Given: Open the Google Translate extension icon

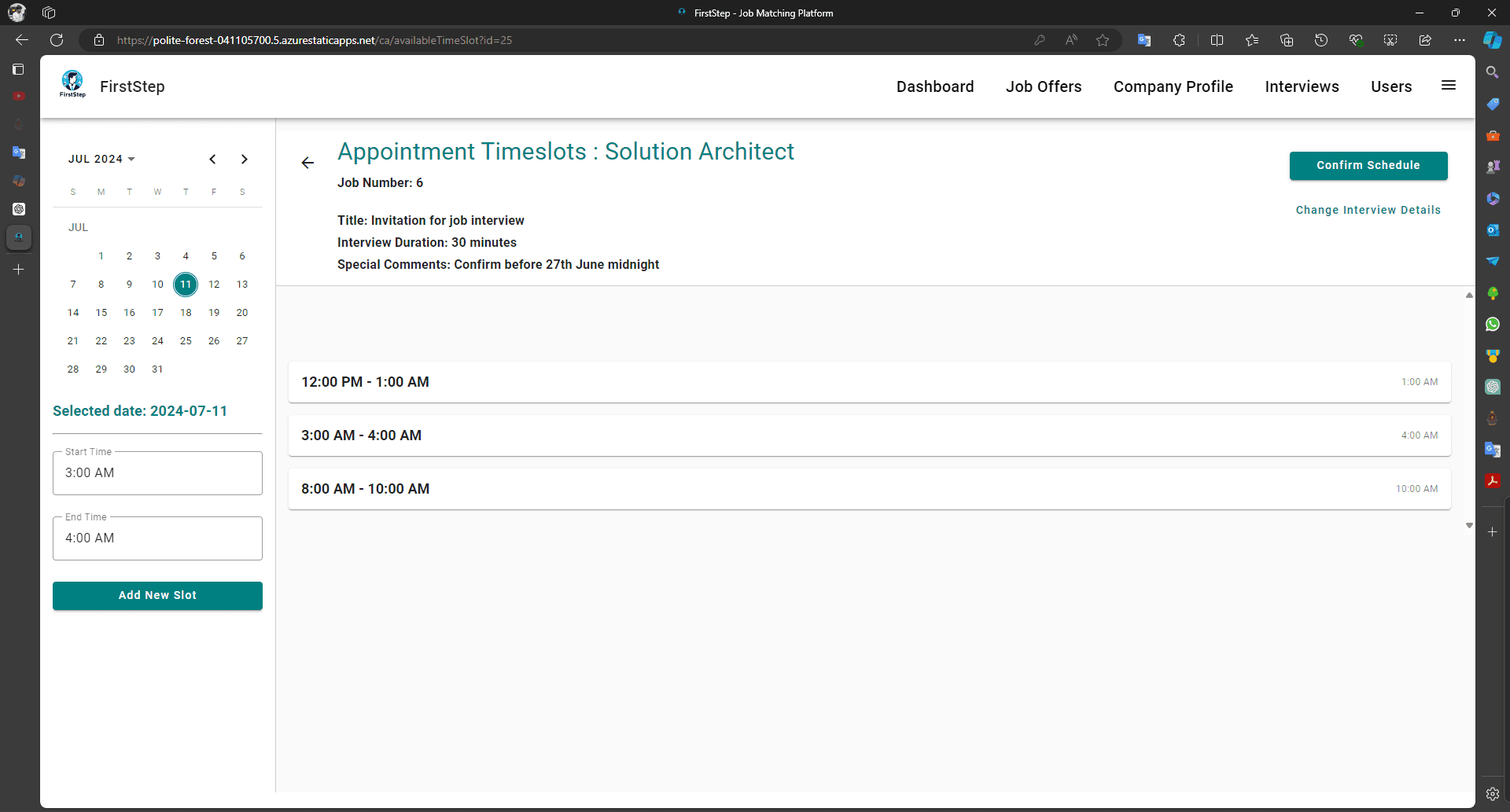Looking at the screenshot, I should click(1145, 40).
